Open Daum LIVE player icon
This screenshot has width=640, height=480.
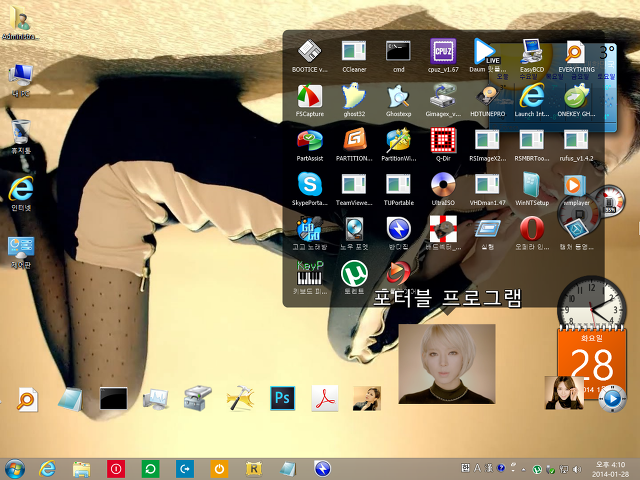485,52
